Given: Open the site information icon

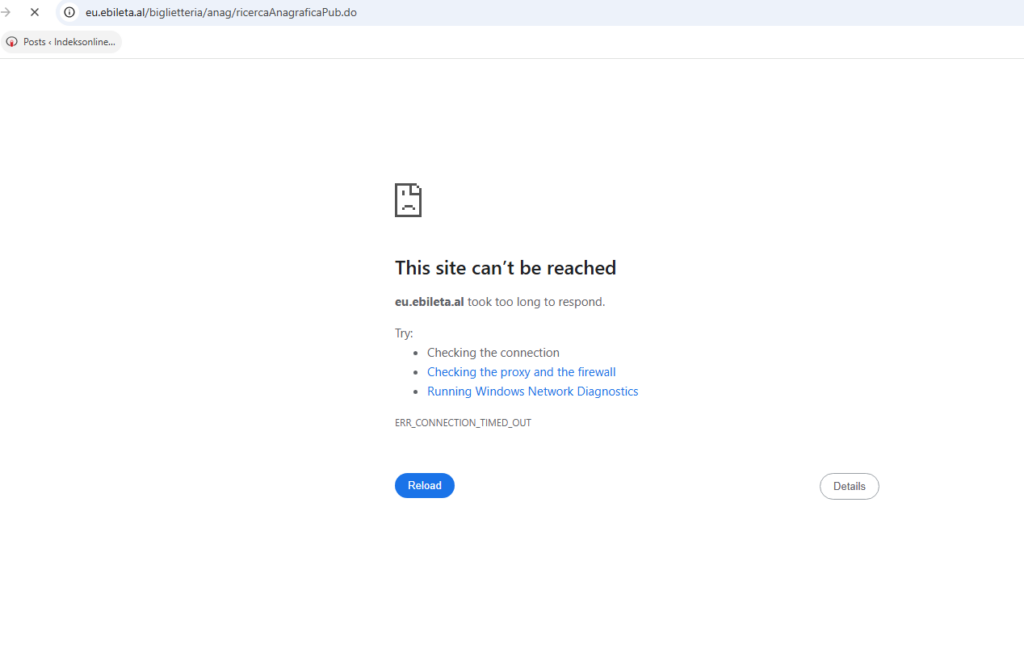Looking at the screenshot, I should pyautogui.click(x=69, y=13).
